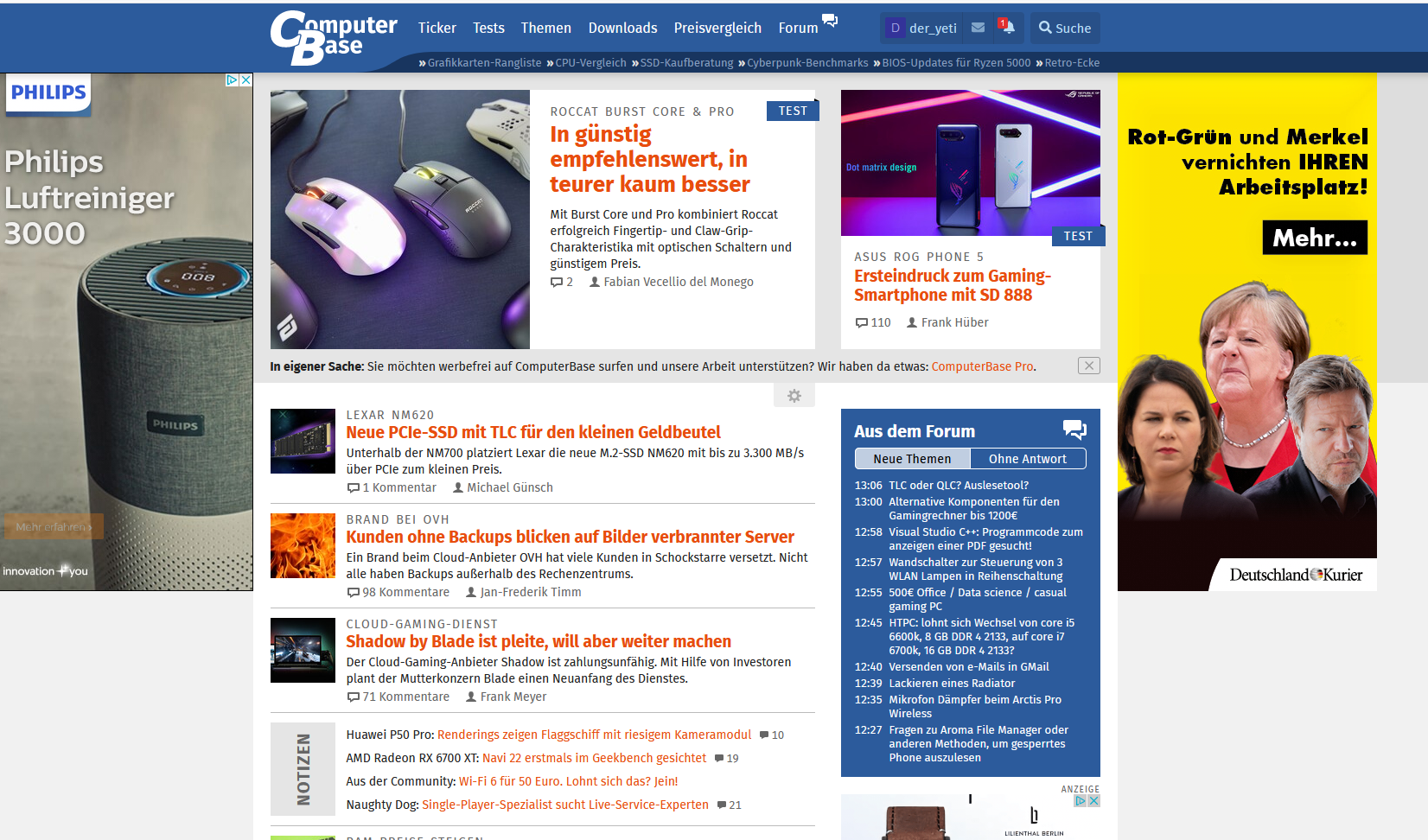
Task: Open the Ticker menu
Action: (x=437, y=28)
